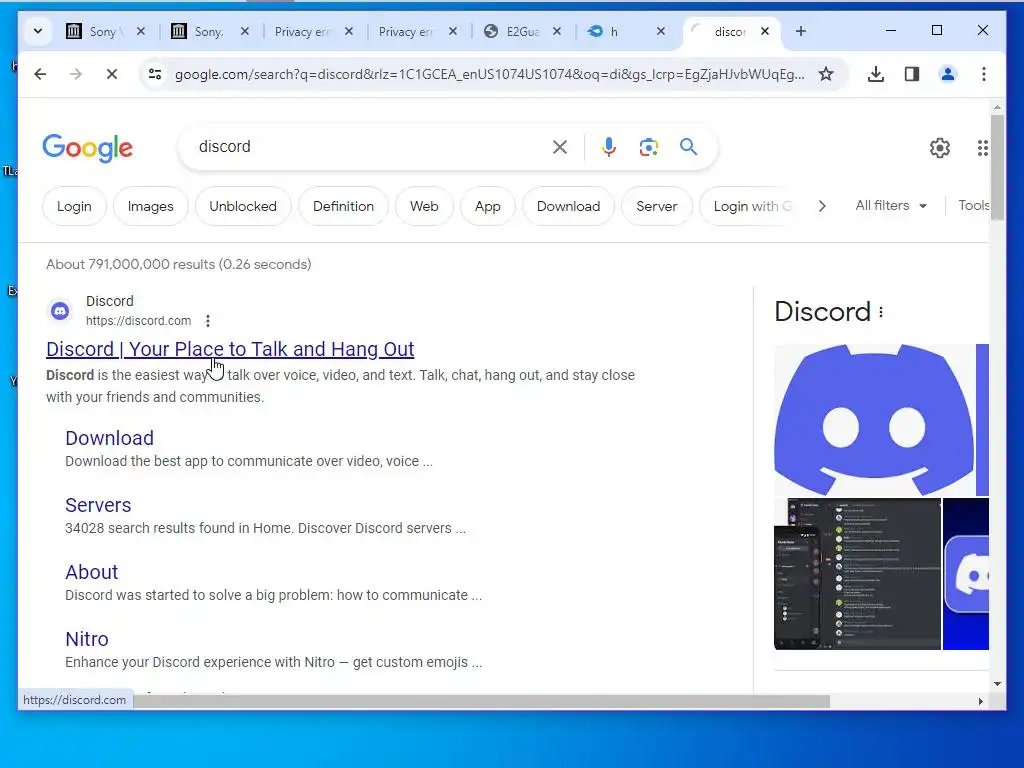Open the Chrome profile icon
Image resolution: width=1024 pixels, height=768 pixels.
[x=948, y=74]
